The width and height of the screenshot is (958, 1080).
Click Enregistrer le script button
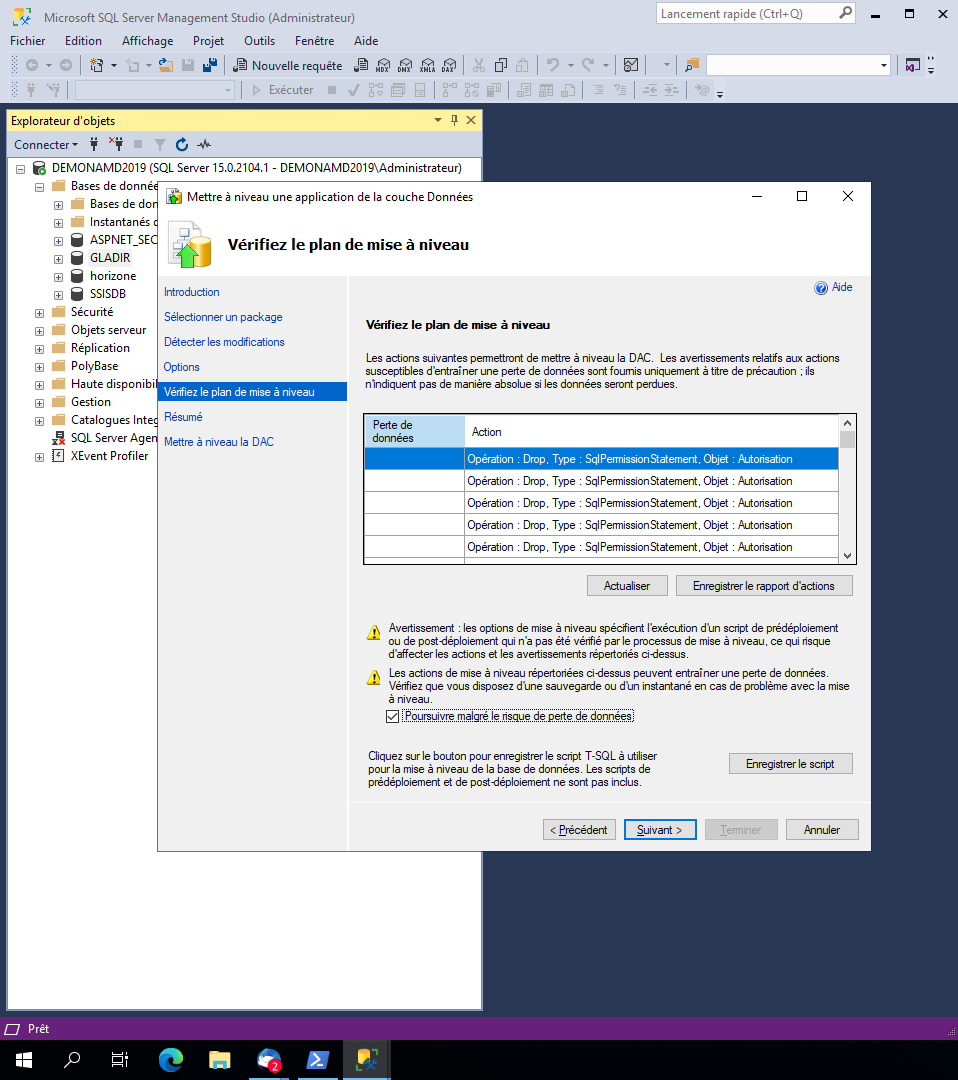pyautogui.click(x=791, y=763)
